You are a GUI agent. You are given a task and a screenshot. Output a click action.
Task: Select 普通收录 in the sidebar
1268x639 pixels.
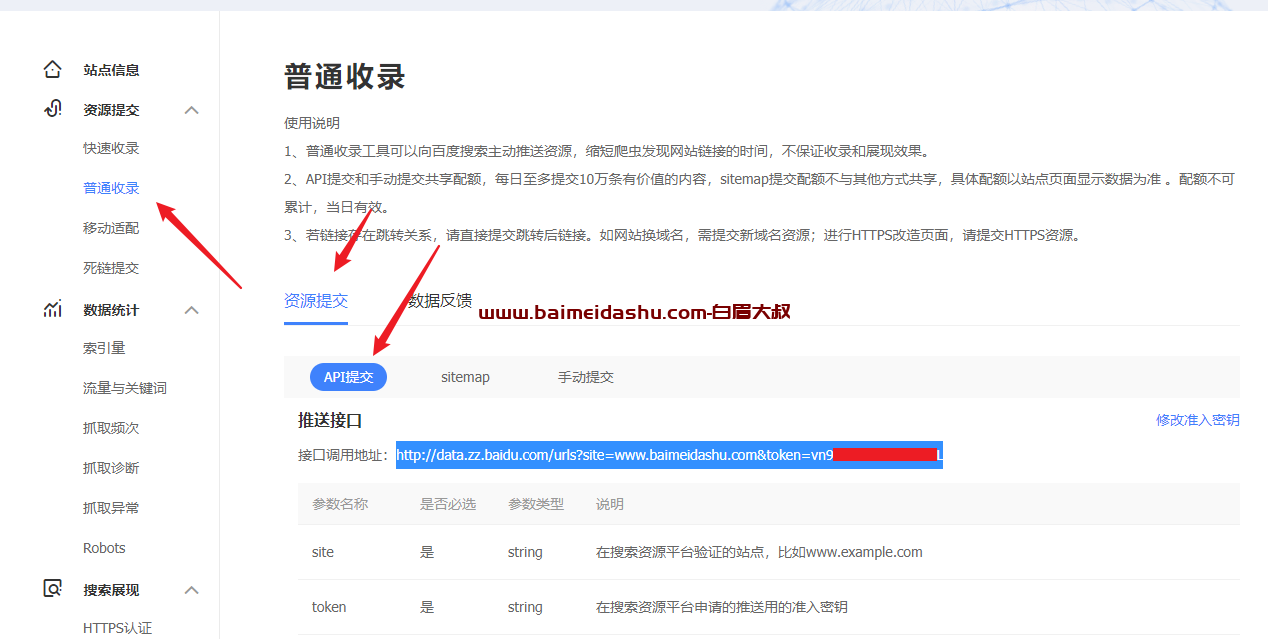pos(111,188)
